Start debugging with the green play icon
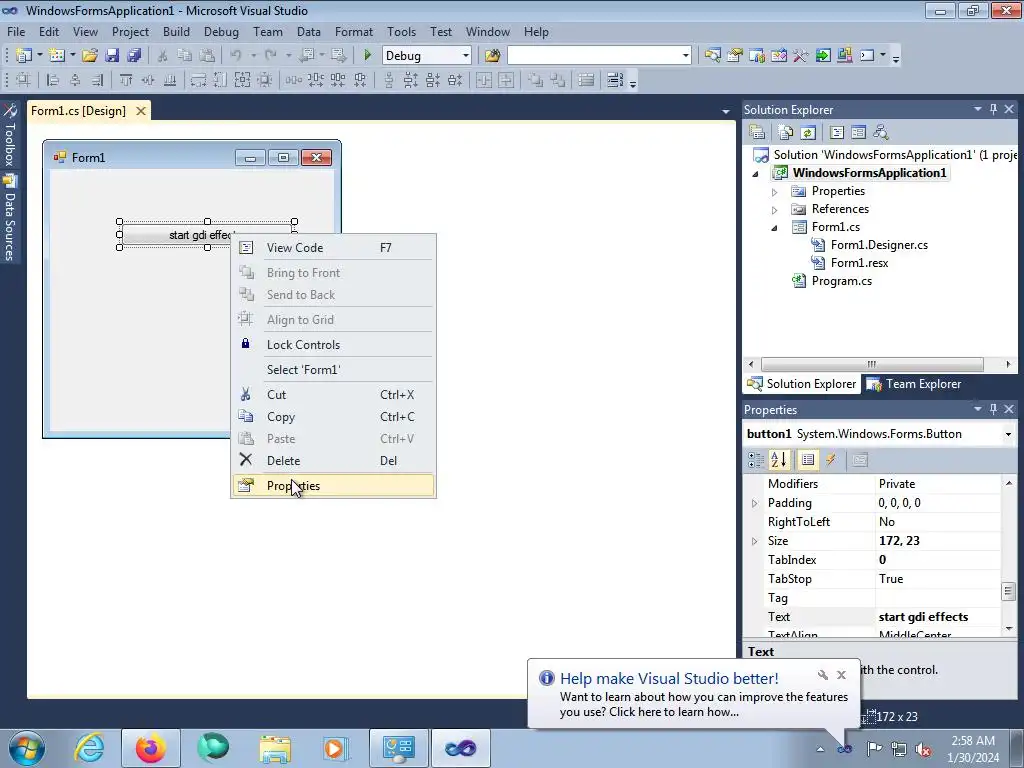 tap(368, 56)
